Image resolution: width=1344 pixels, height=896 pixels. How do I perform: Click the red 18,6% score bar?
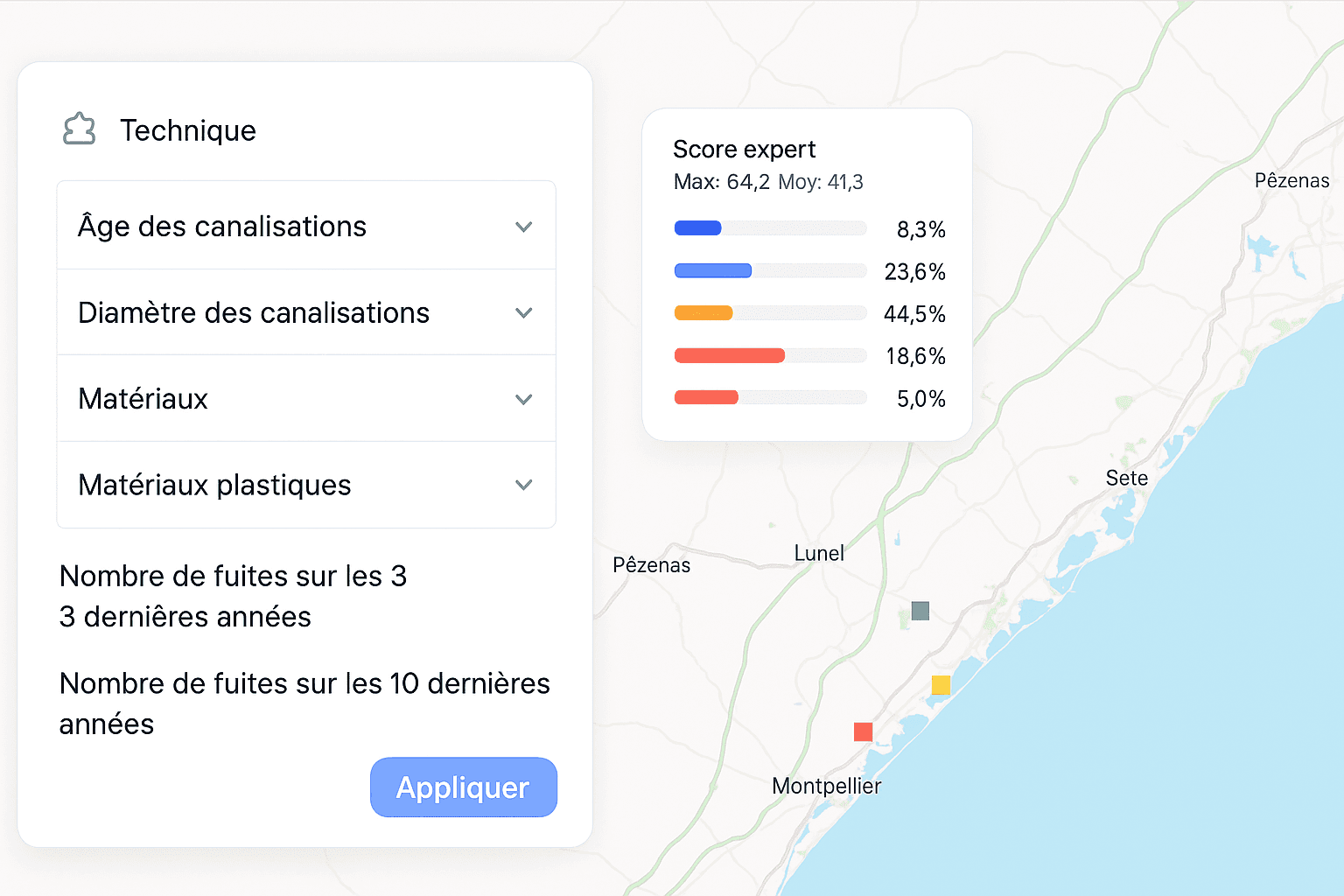point(730,355)
